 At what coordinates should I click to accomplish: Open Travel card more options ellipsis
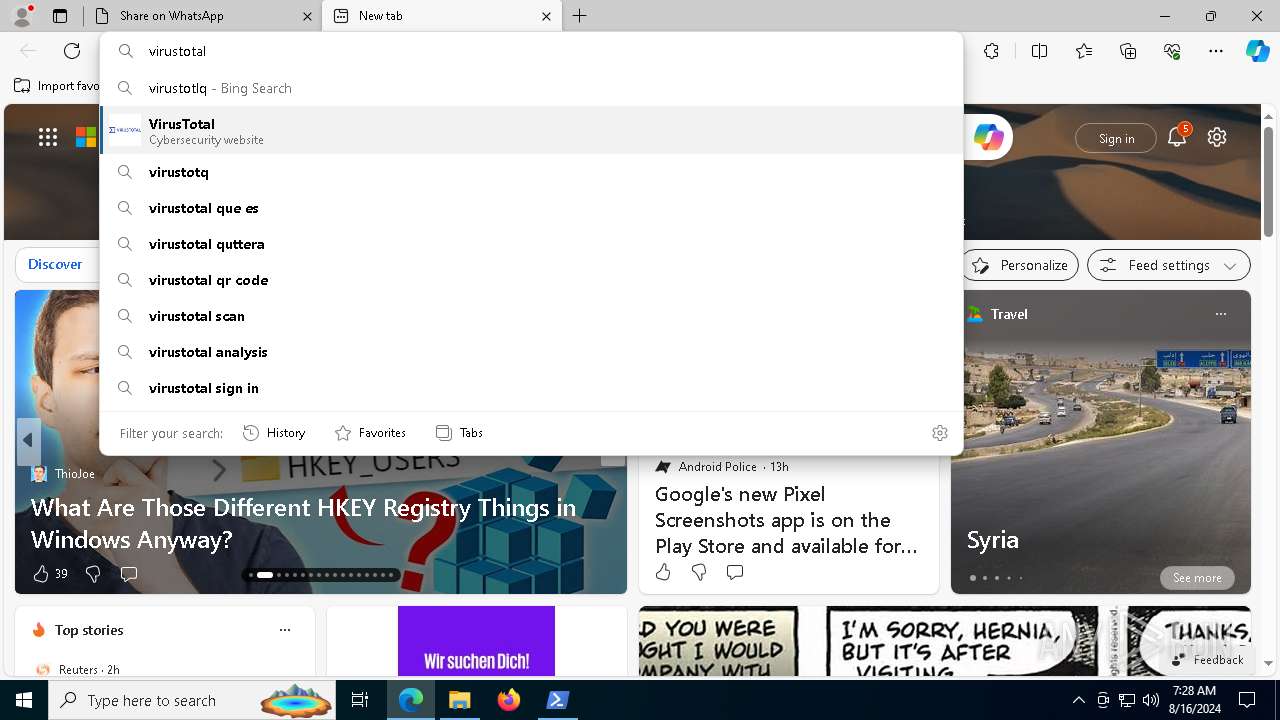pyautogui.click(x=1220, y=314)
